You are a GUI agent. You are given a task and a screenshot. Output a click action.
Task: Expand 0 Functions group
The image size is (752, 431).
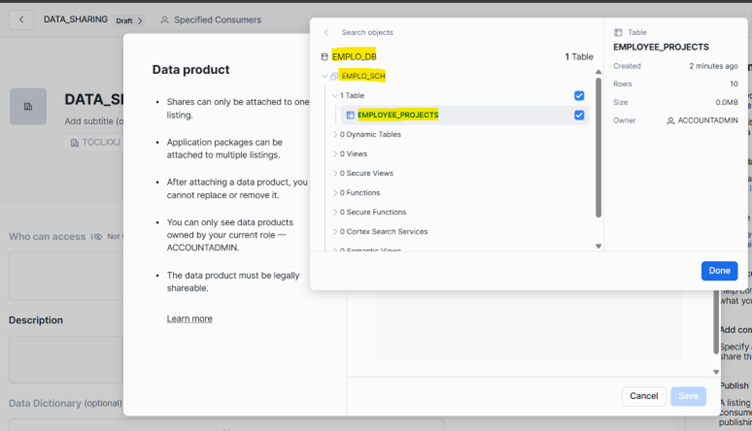(335, 193)
